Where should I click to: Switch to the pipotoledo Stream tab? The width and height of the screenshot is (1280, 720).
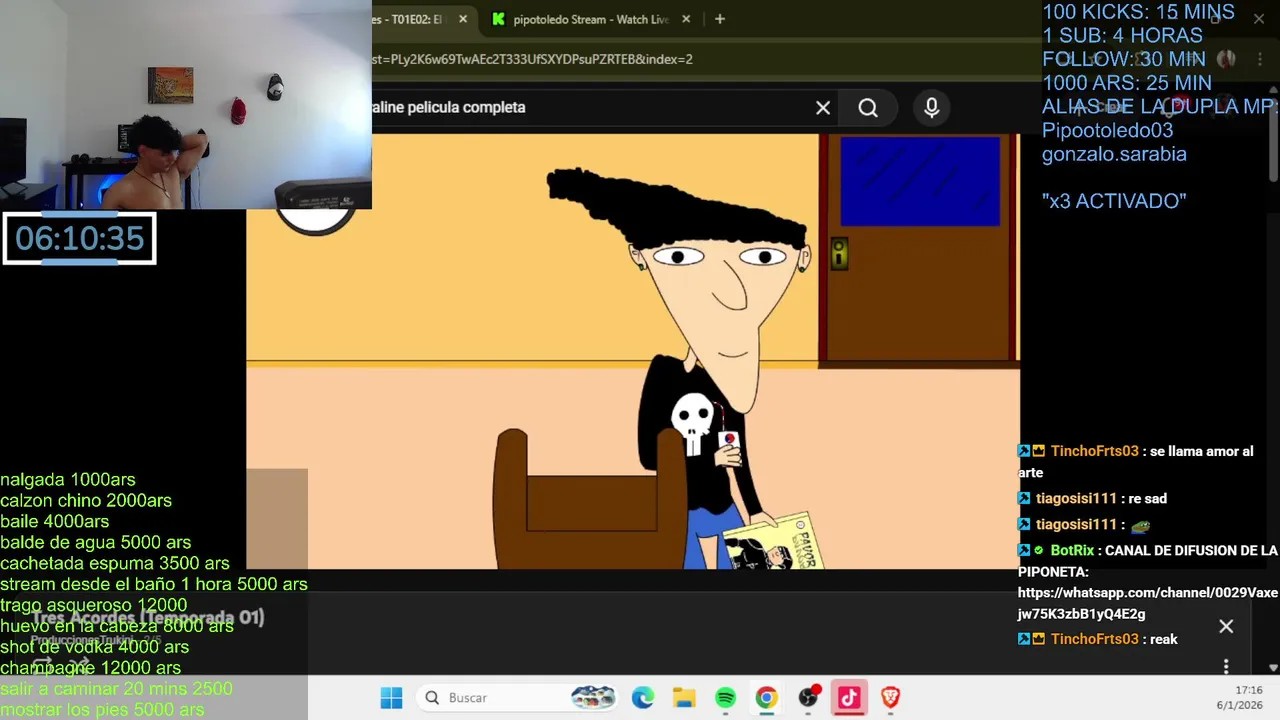tap(590, 19)
